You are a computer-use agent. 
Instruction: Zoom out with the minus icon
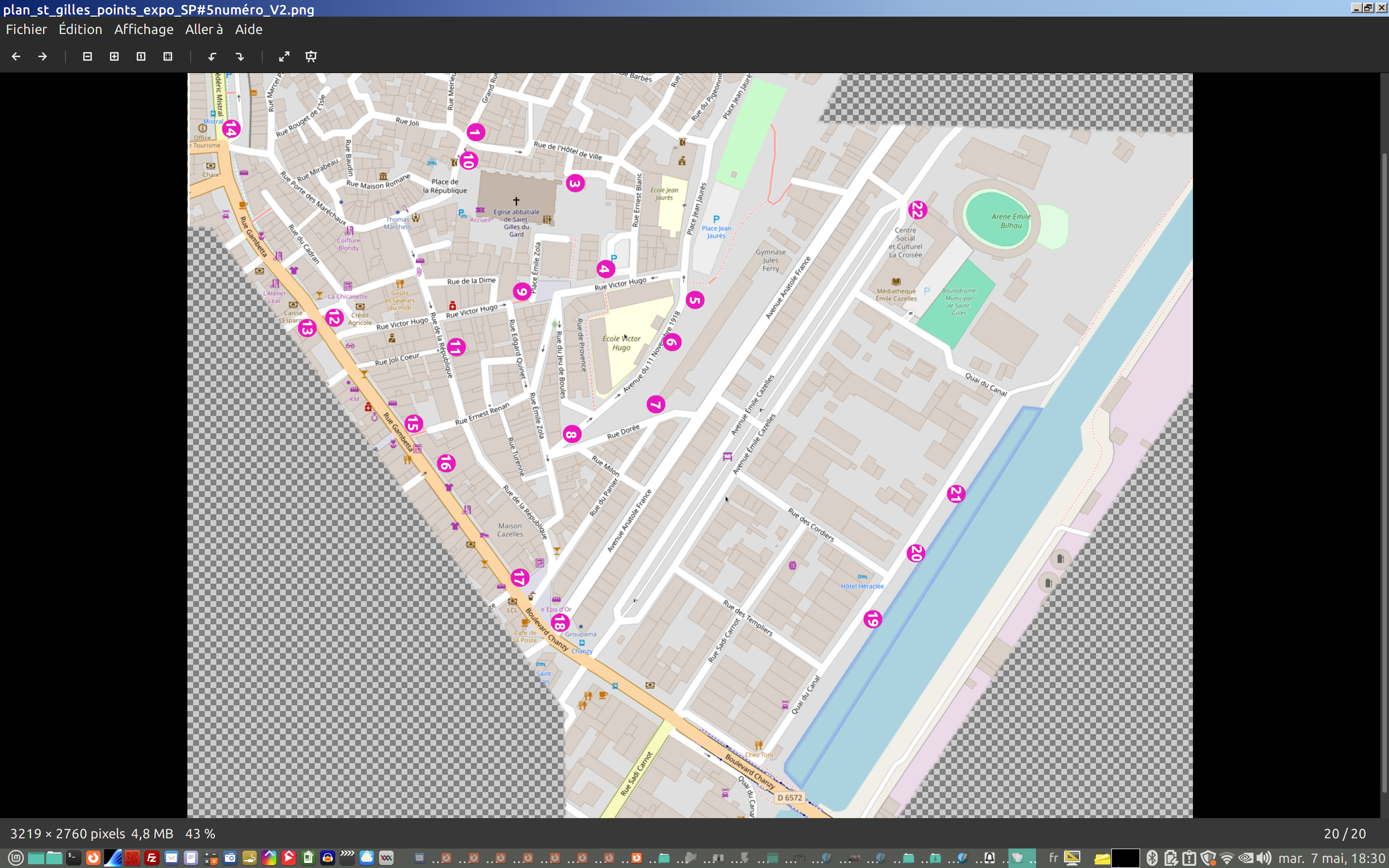pos(87,56)
